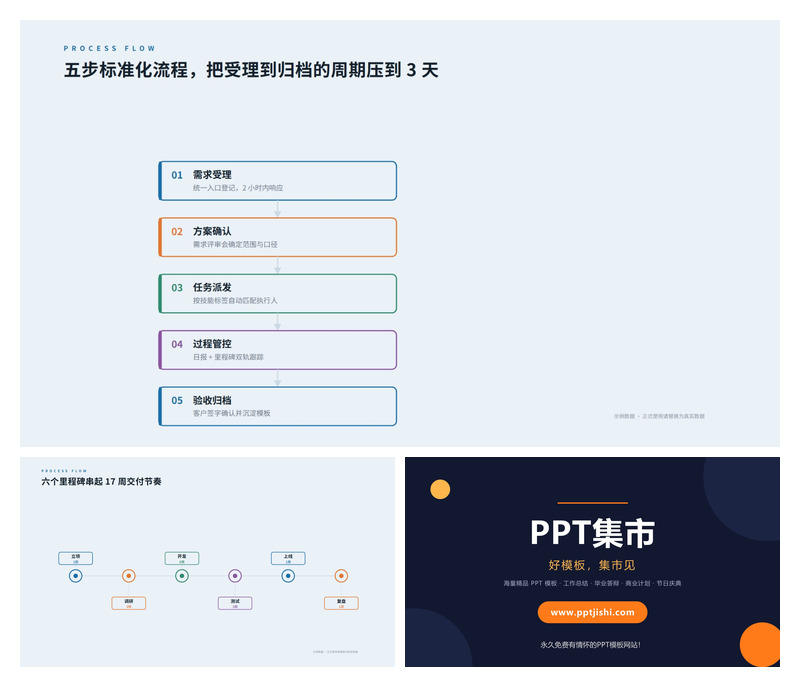This screenshot has width=800, height=687.
Task: Click the blue 上线 timeline node circle
Action: coord(288,576)
